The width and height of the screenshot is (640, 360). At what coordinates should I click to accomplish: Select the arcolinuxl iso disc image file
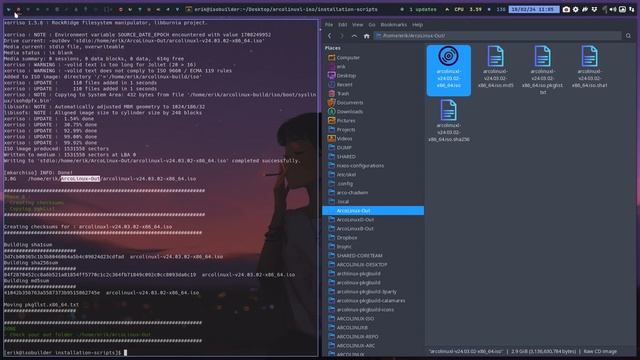449,70
